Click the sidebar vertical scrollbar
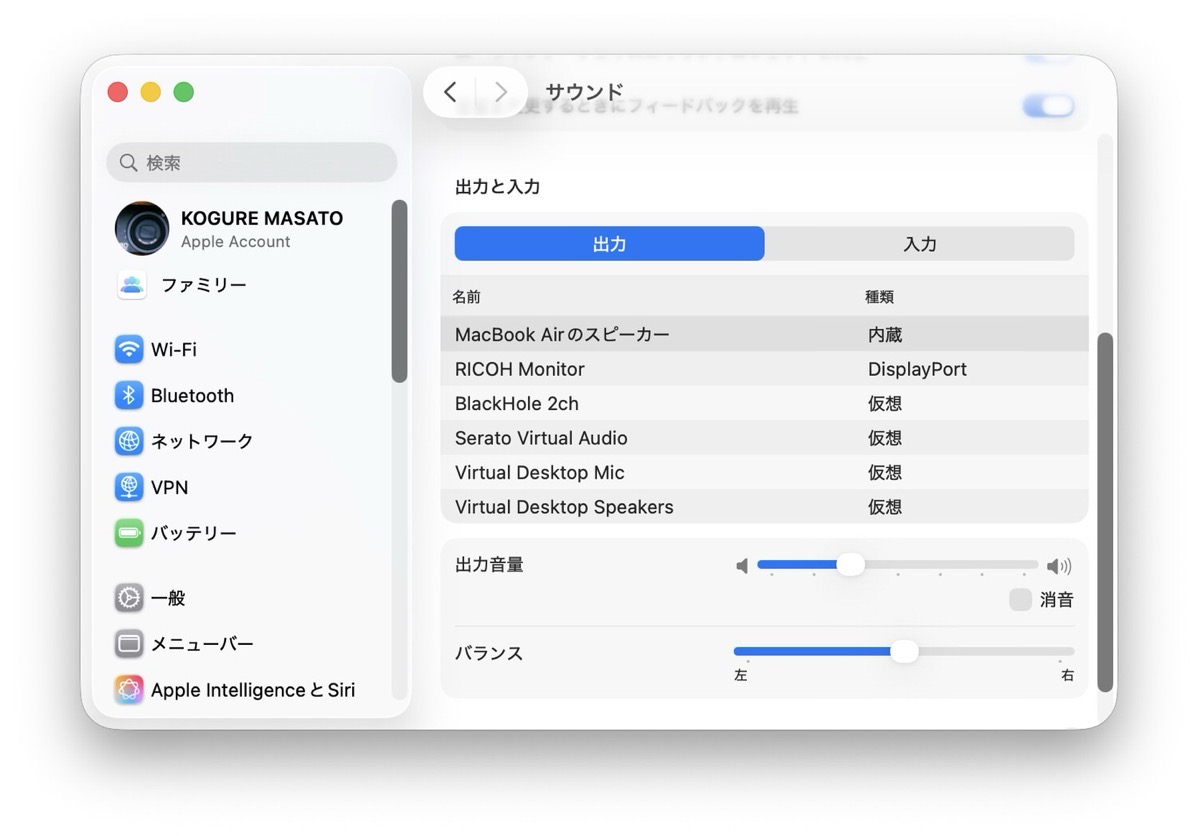Viewport: 1198px width, 836px height. [399, 291]
